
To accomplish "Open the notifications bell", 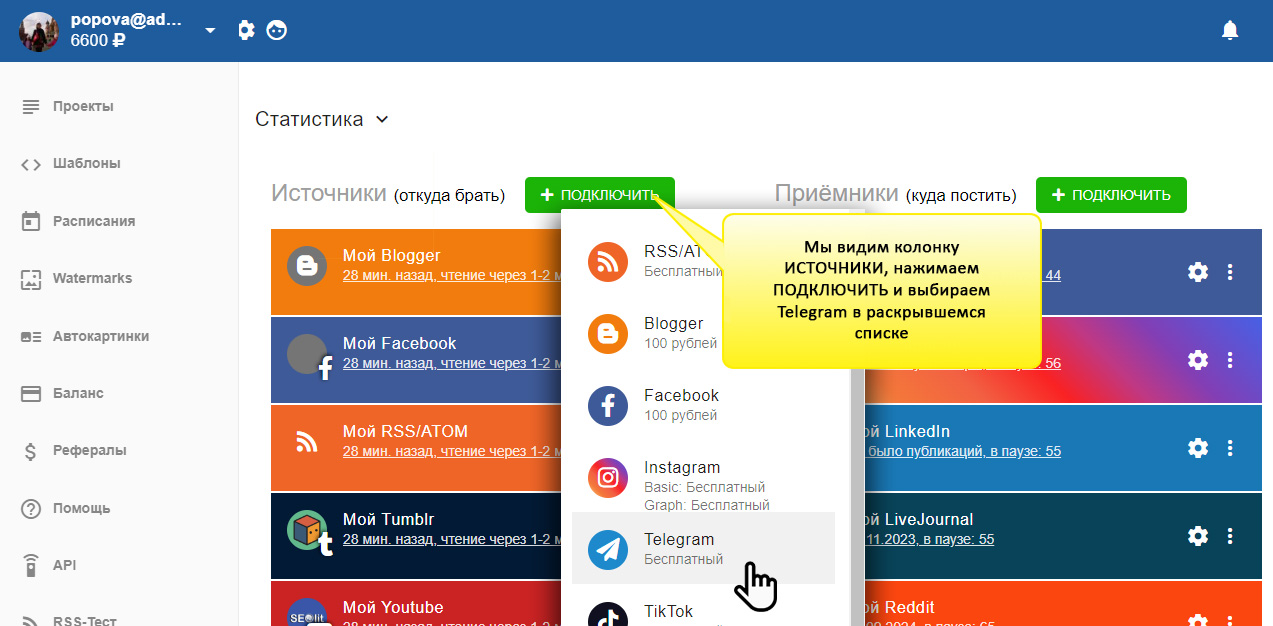I will click(1230, 30).
